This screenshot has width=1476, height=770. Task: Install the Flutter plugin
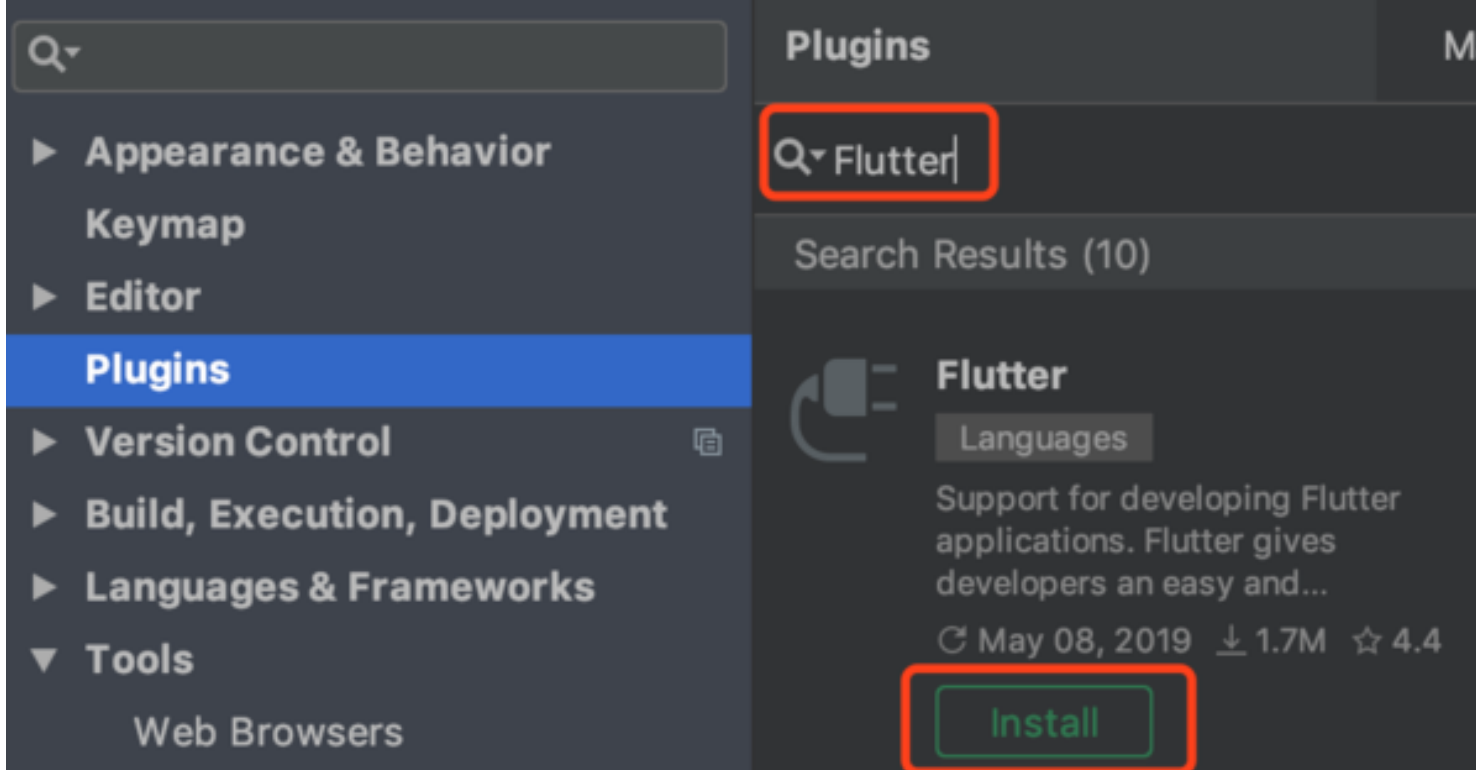1044,722
